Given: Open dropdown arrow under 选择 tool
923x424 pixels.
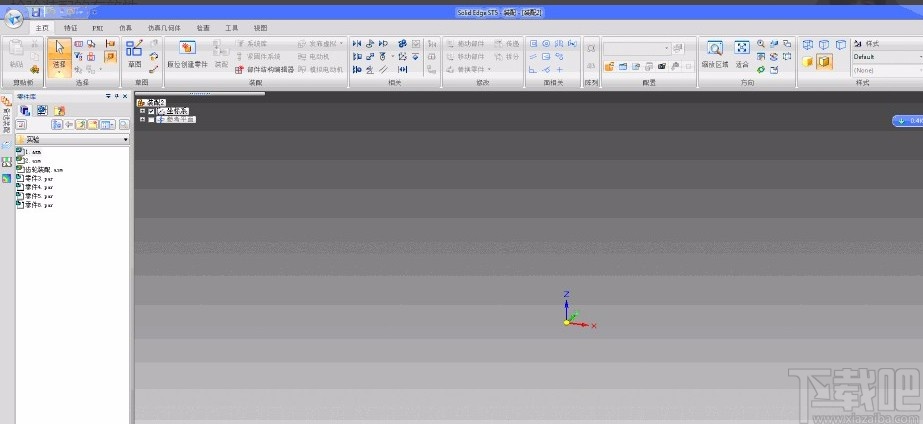Looking at the screenshot, I should pyautogui.click(x=59, y=72).
